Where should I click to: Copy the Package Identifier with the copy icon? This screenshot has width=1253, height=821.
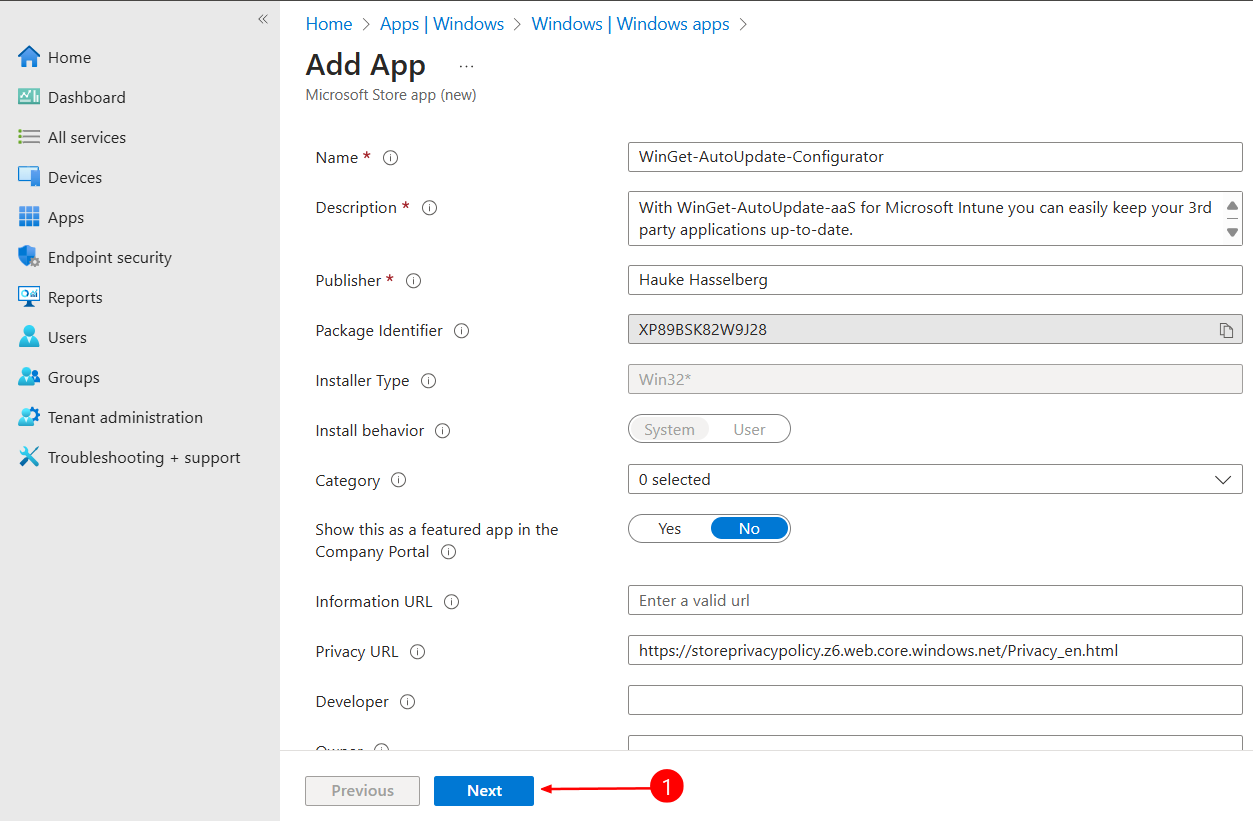pos(1226,330)
